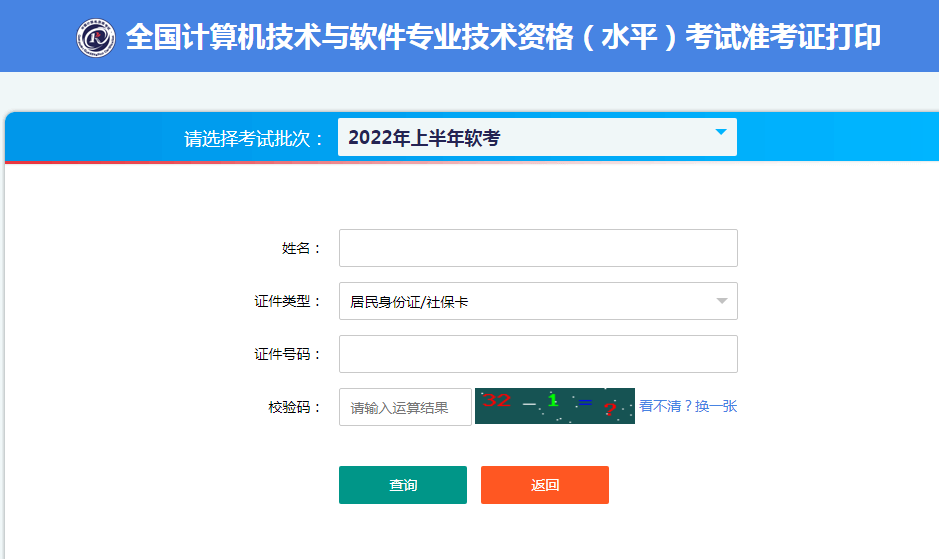This screenshot has height=559, width=939.
Task: Click the blue arrow of exam batch selector
Action: pos(721,132)
